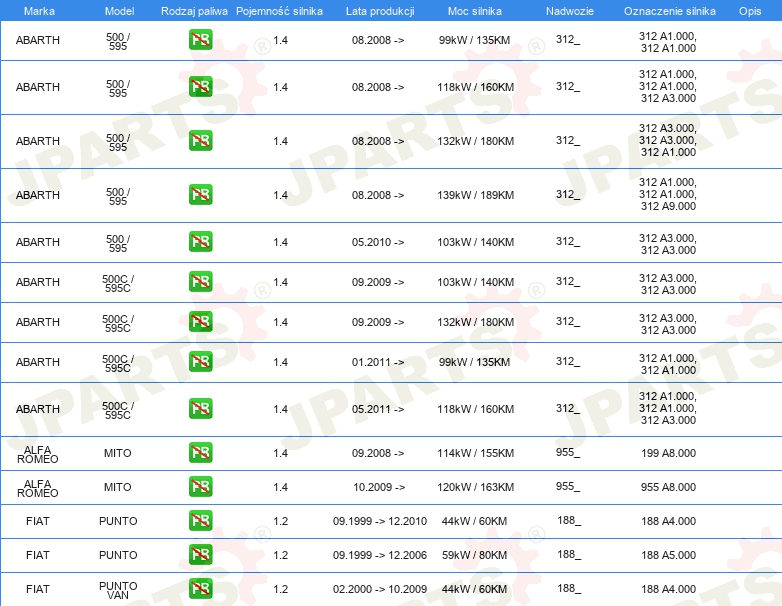Click the Lata produkcji column header
This screenshot has height=606, width=782.
pyautogui.click(x=380, y=11)
